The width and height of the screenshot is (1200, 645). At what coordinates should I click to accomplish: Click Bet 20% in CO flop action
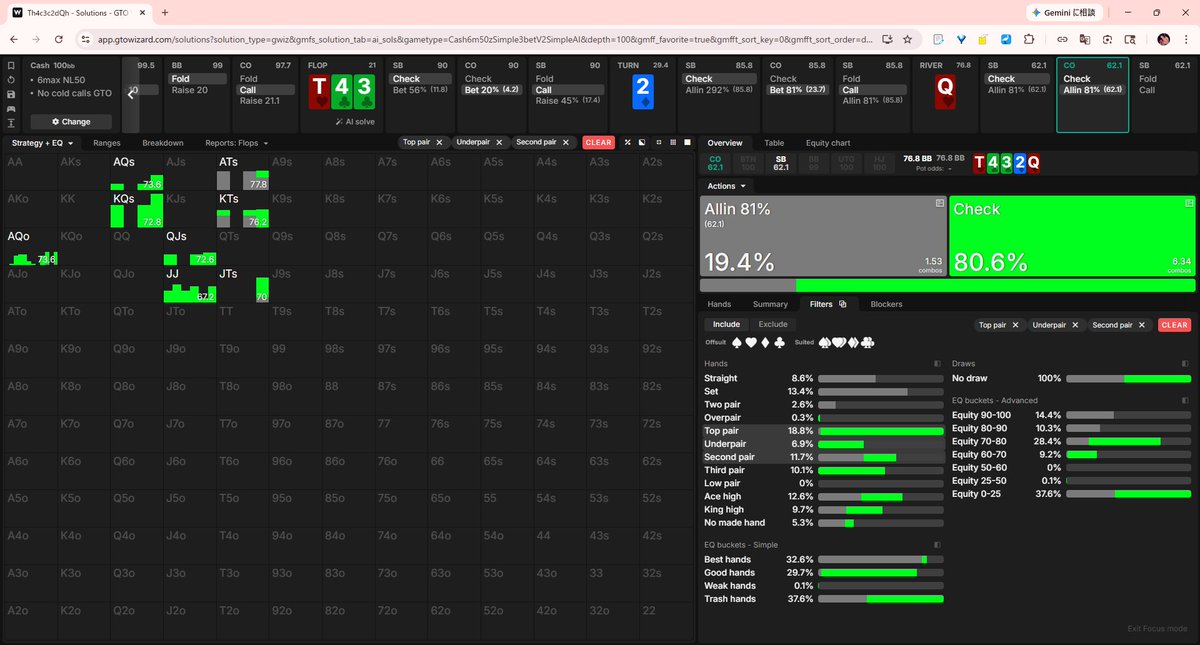(x=490, y=90)
